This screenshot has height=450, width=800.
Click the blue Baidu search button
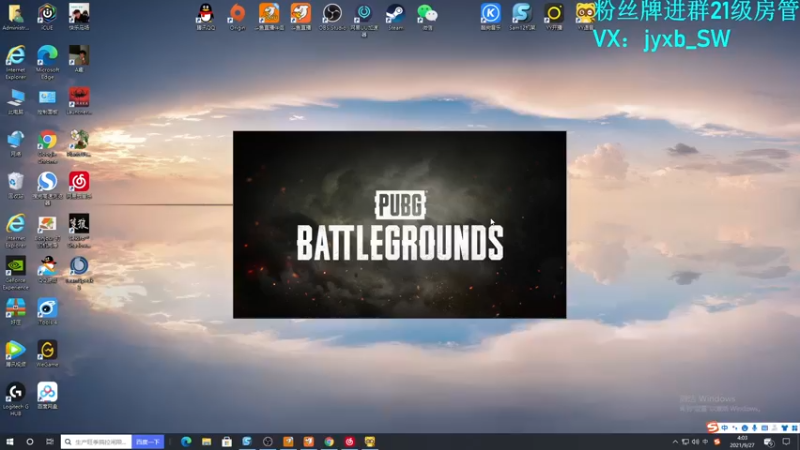(148, 441)
